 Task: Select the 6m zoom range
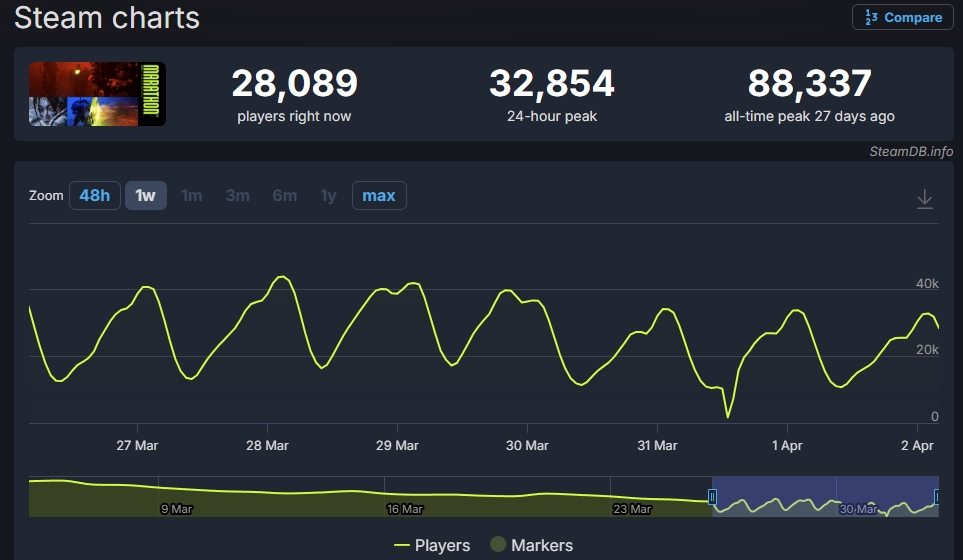point(285,195)
